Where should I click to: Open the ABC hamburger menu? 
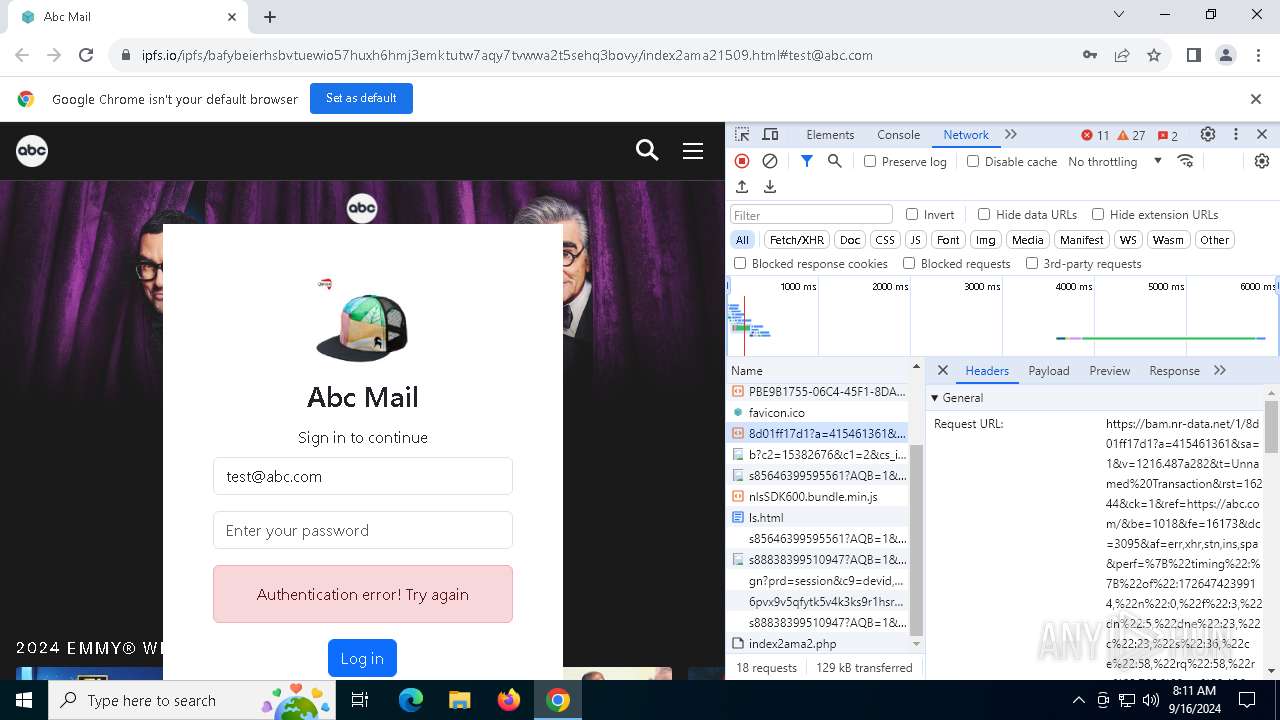693,150
